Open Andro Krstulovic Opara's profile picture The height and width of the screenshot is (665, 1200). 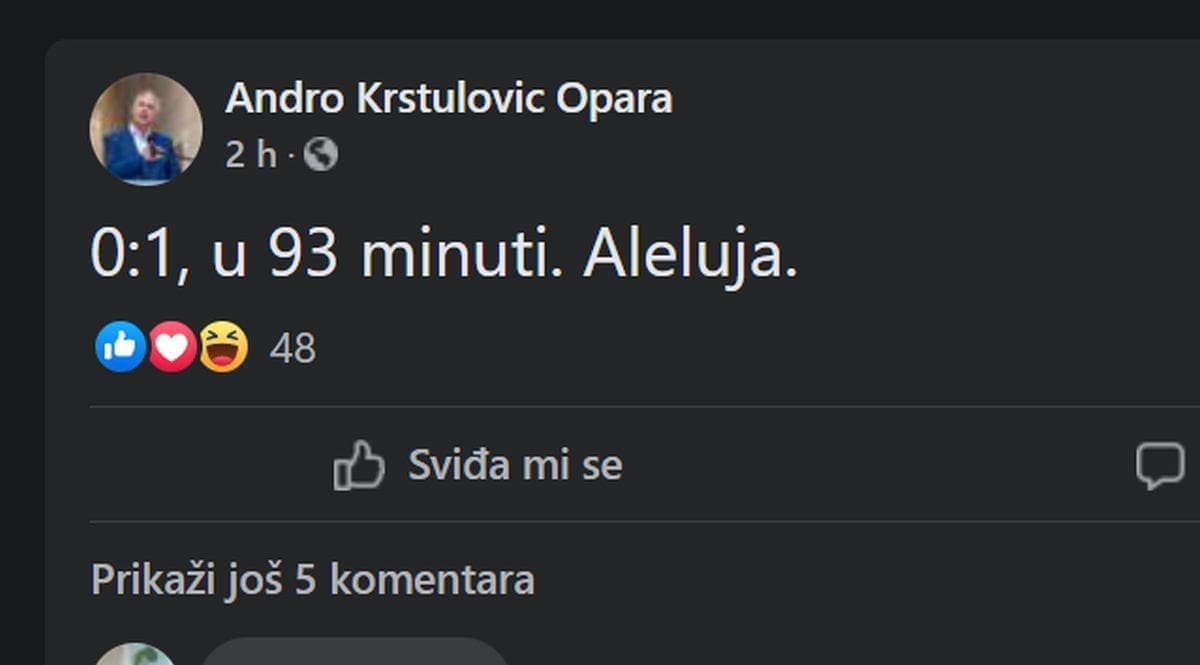(x=146, y=129)
